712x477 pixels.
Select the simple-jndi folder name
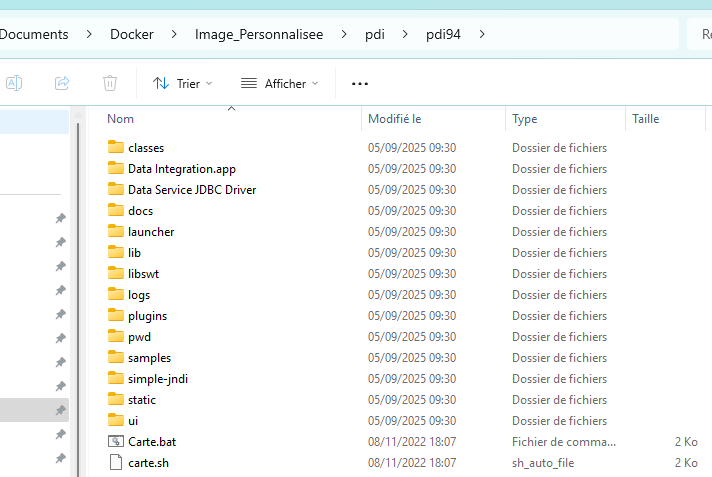[x=158, y=379]
